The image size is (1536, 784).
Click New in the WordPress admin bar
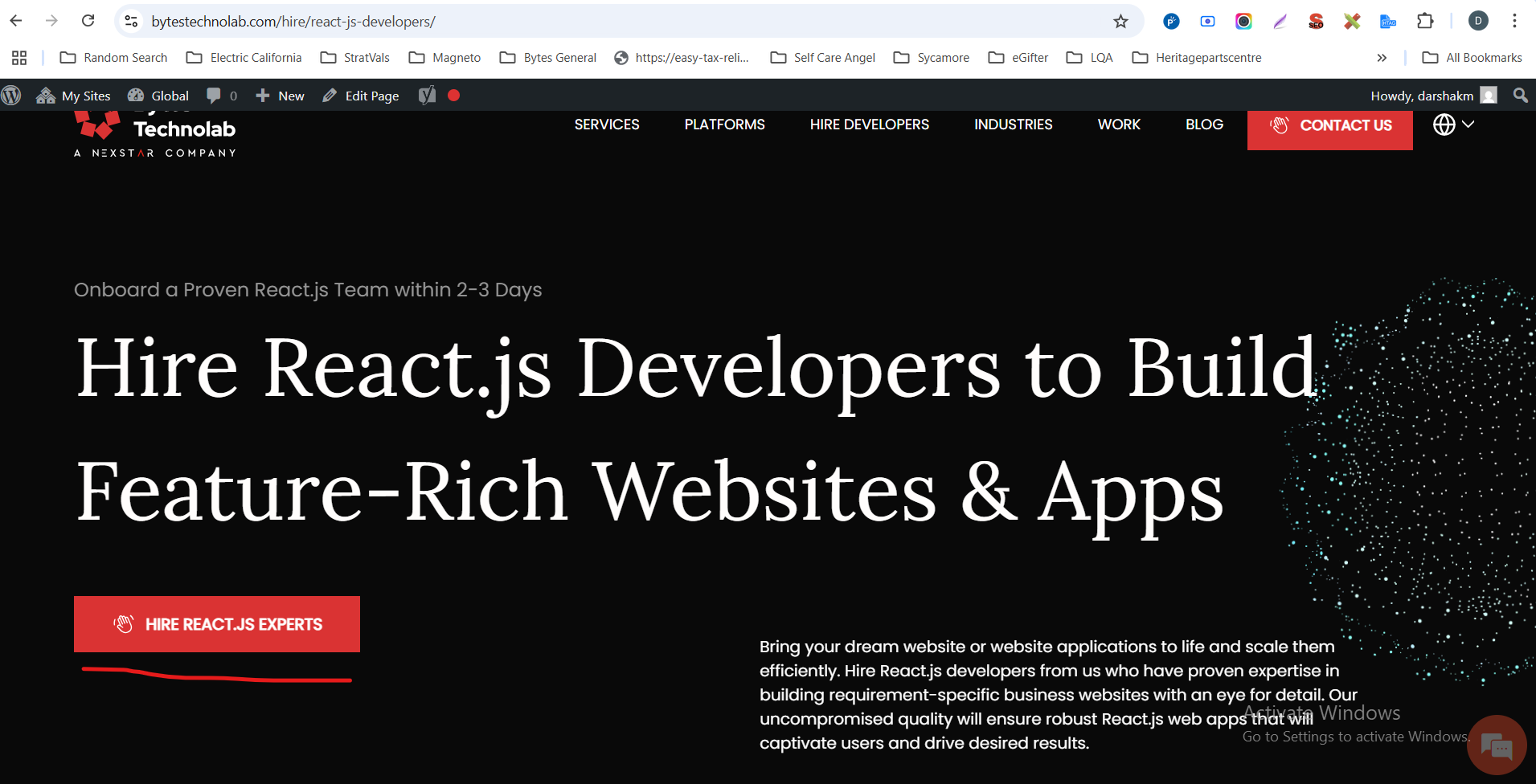tap(280, 96)
